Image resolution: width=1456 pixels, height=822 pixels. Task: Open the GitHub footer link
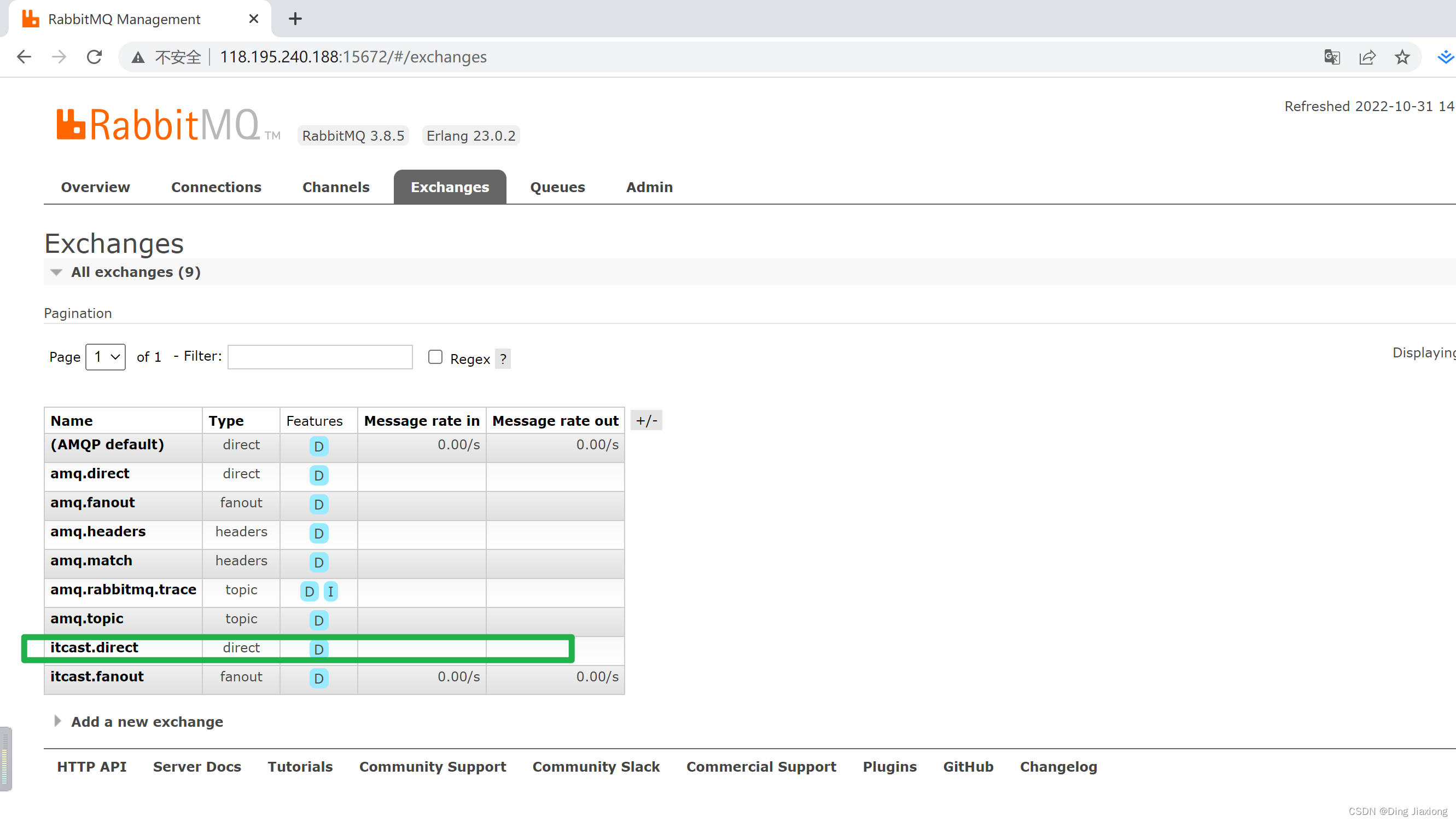coord(968,767)
